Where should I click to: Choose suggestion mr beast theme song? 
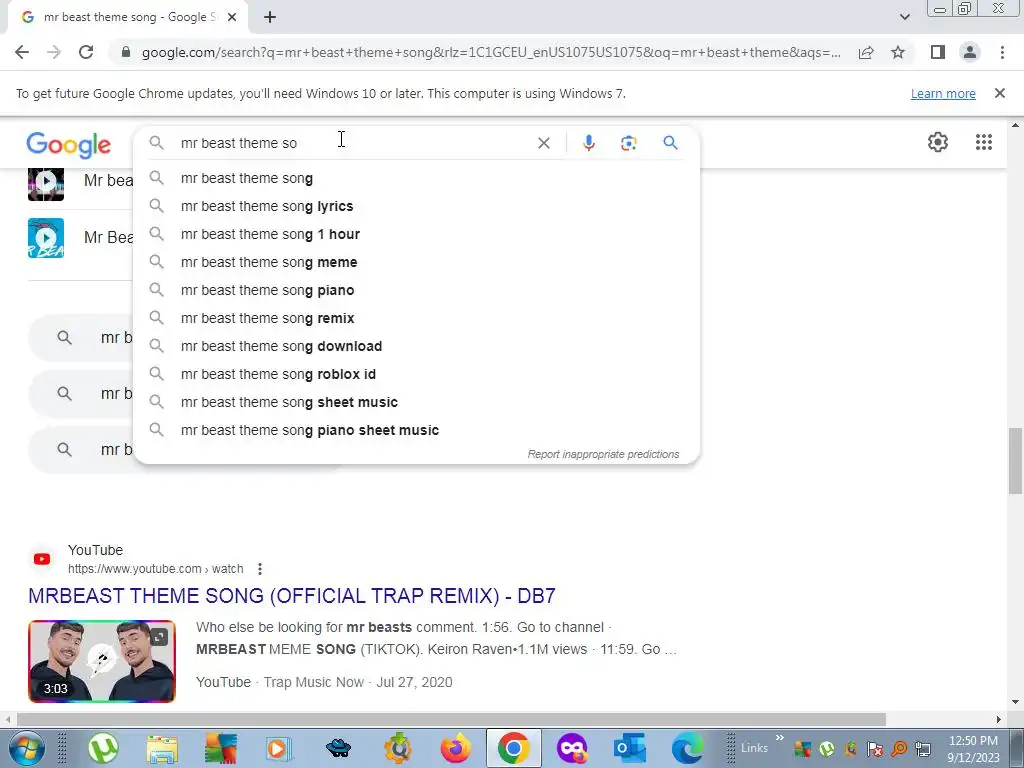[416, 178]
